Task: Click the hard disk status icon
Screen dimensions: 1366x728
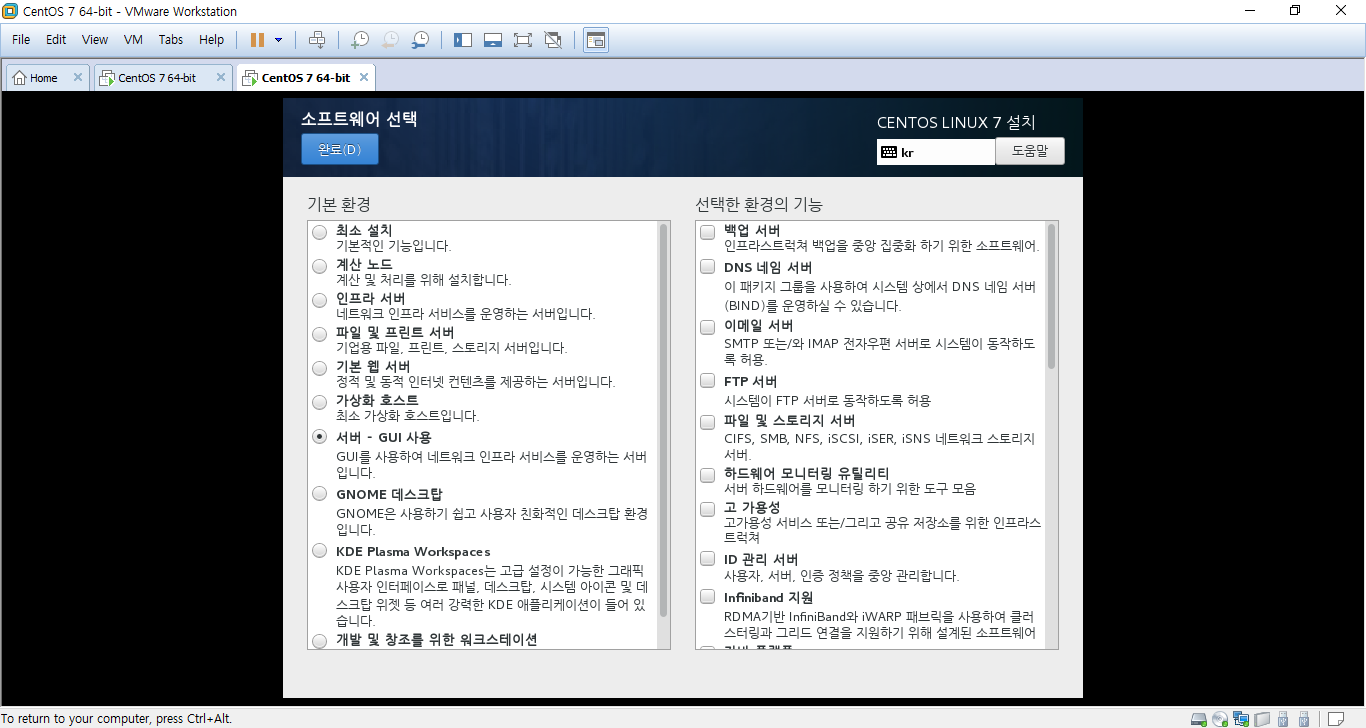Action: click(1199, 718)
